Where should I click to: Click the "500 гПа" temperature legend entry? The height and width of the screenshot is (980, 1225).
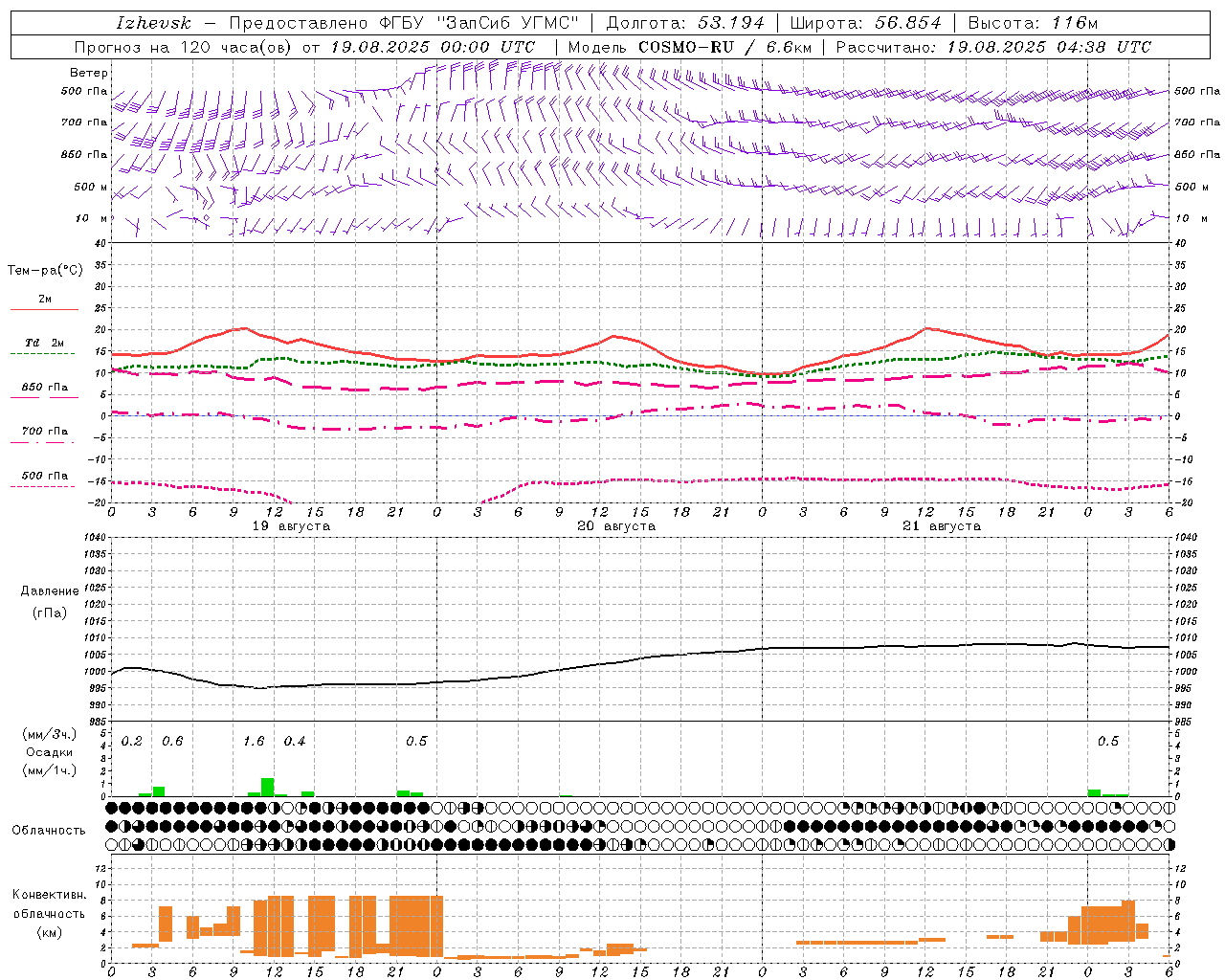click(x=44, y=476)
